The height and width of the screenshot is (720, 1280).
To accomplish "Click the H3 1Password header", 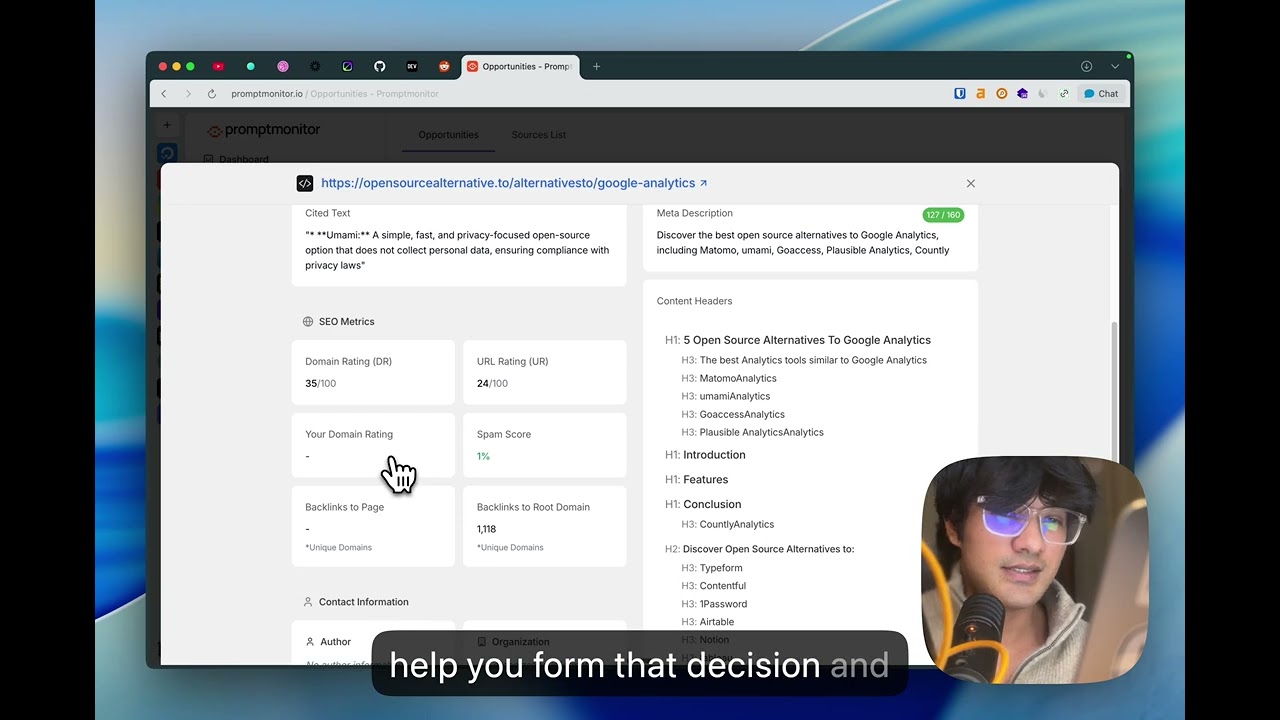I will [x=714, y=604].
